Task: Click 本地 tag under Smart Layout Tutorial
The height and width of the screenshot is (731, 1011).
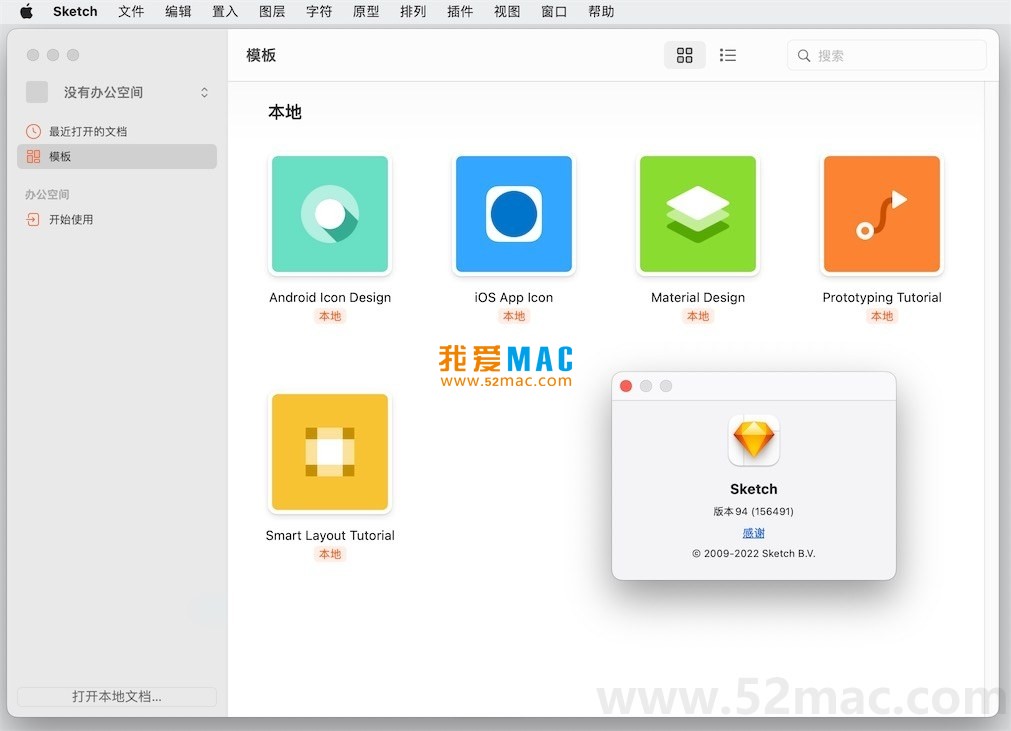Action: coord(330,554)
